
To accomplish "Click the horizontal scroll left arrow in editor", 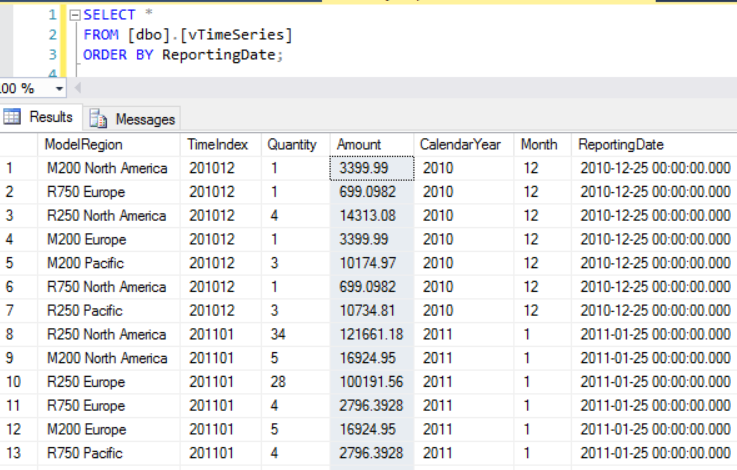I will tap(78, 87).
